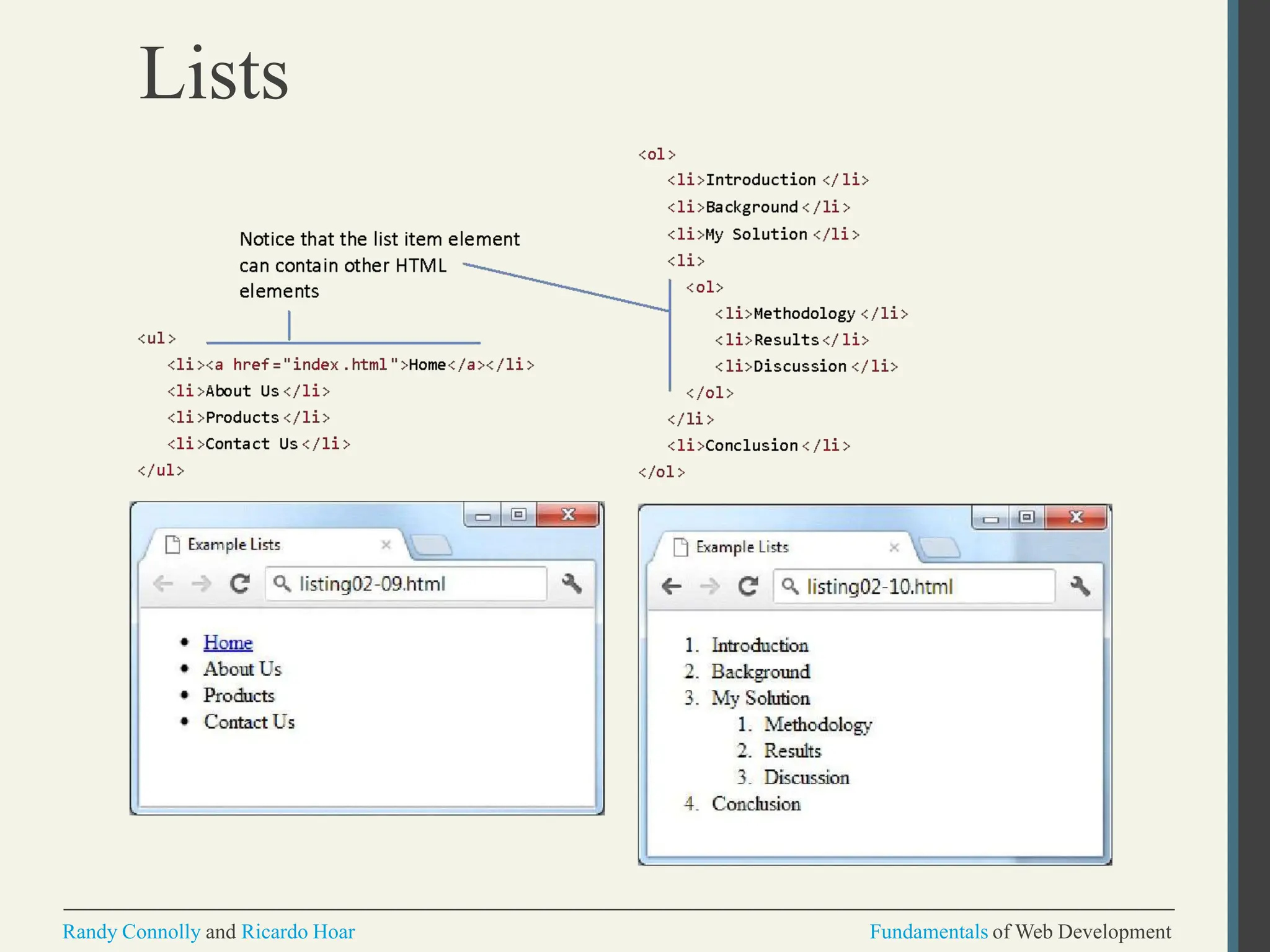Reload the listing02-10.html page

tap(748, 586)
